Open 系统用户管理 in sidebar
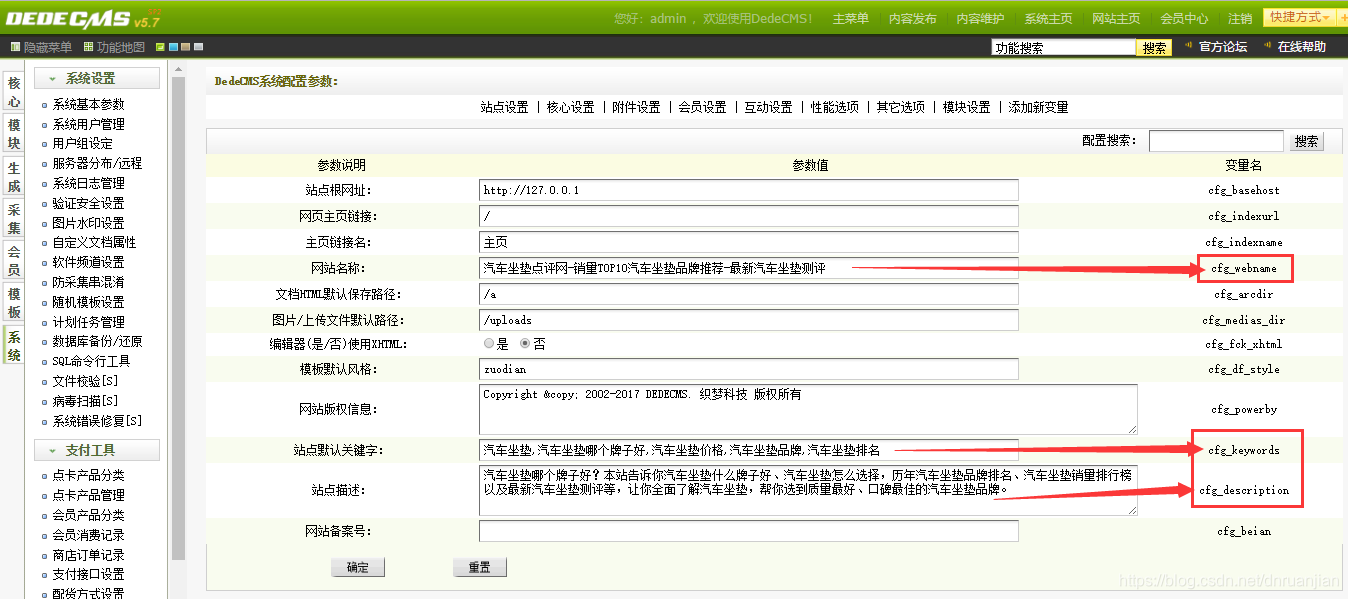The width and height of the screenshot is (1348, 599). click(x=89, y=124)
